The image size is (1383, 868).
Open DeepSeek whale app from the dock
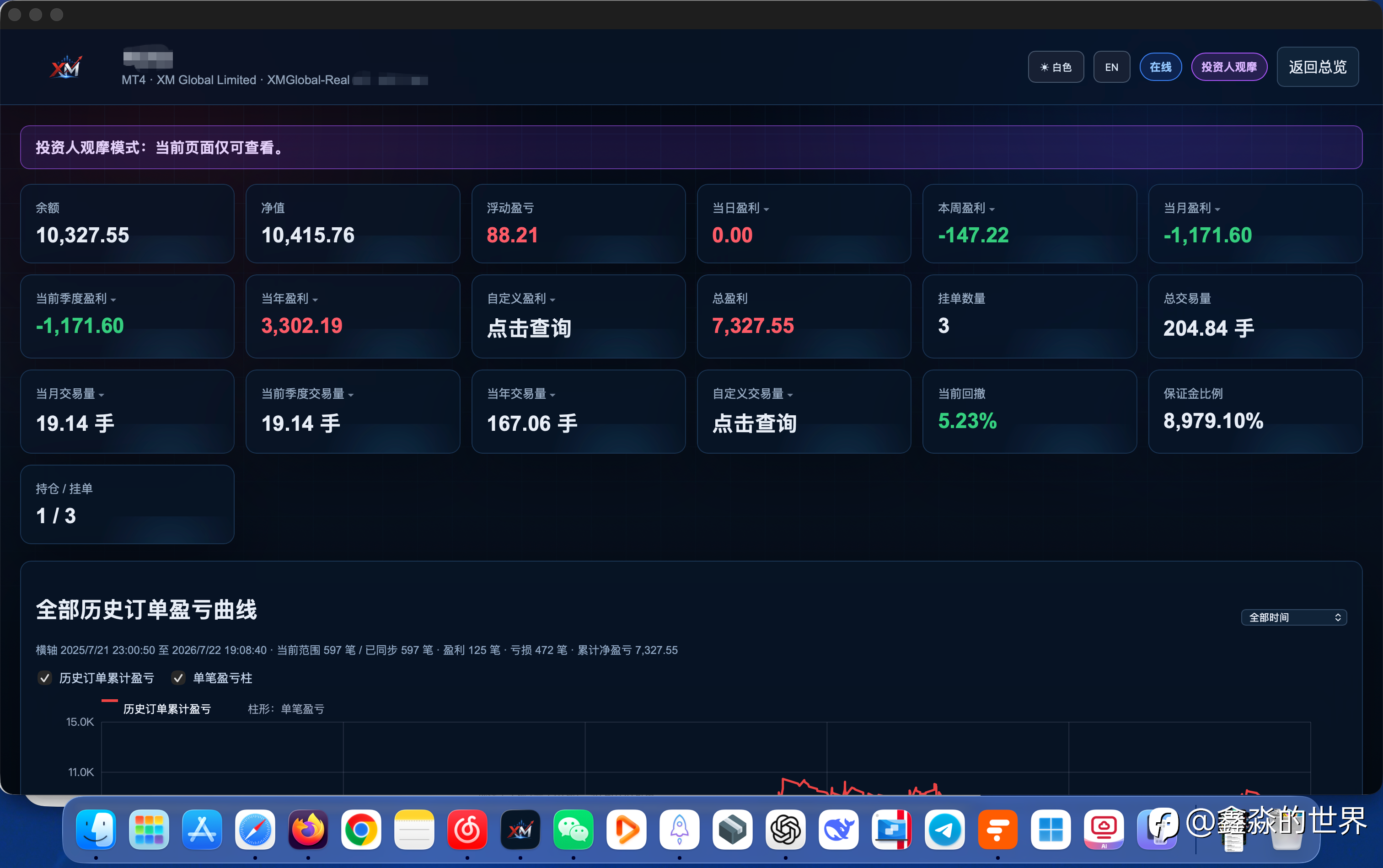(x=838, y=829)
